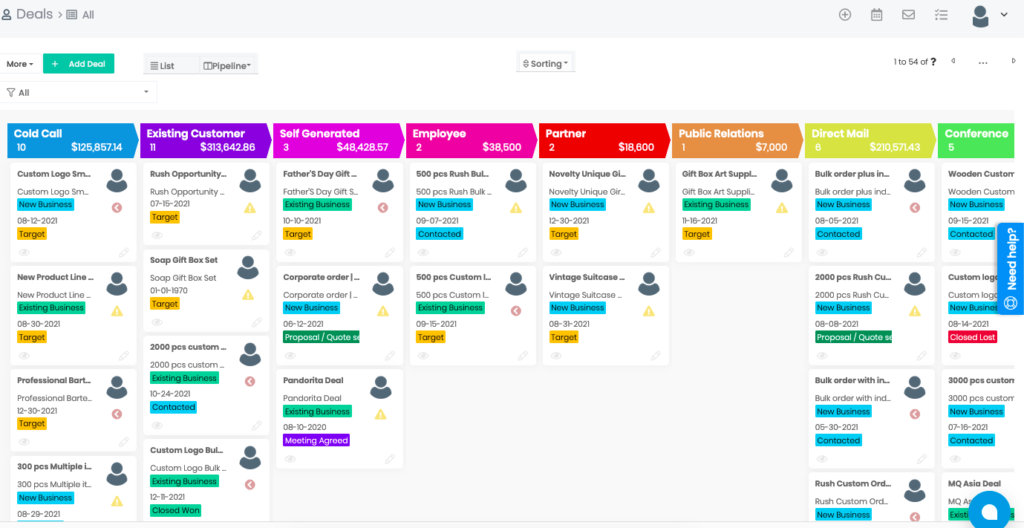1024x528 pixels.
Task: Click warning triangle on Pandorita Deal card
Action: coord(381,414)
